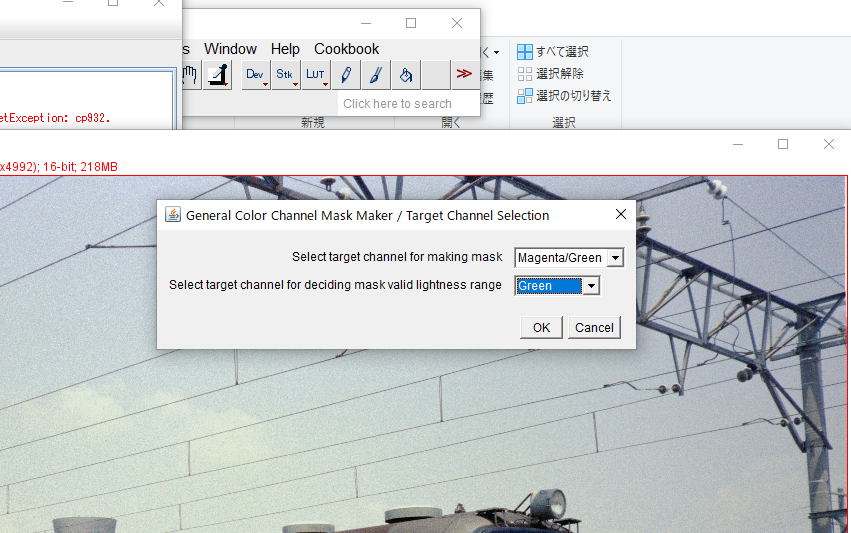Confirm the dialog with OK
Screen dimensions: 851x533
pyautogui.click(x=541, y=327)
